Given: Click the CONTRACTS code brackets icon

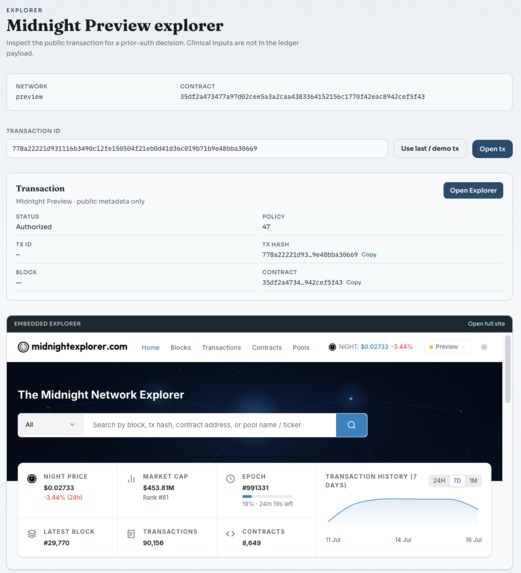Looking at the screenshot, I should pos(230,534).
